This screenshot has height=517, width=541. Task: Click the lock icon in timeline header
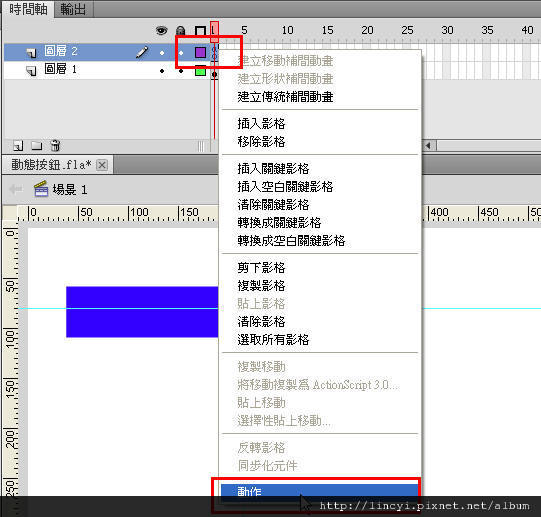tap(180, 31)
